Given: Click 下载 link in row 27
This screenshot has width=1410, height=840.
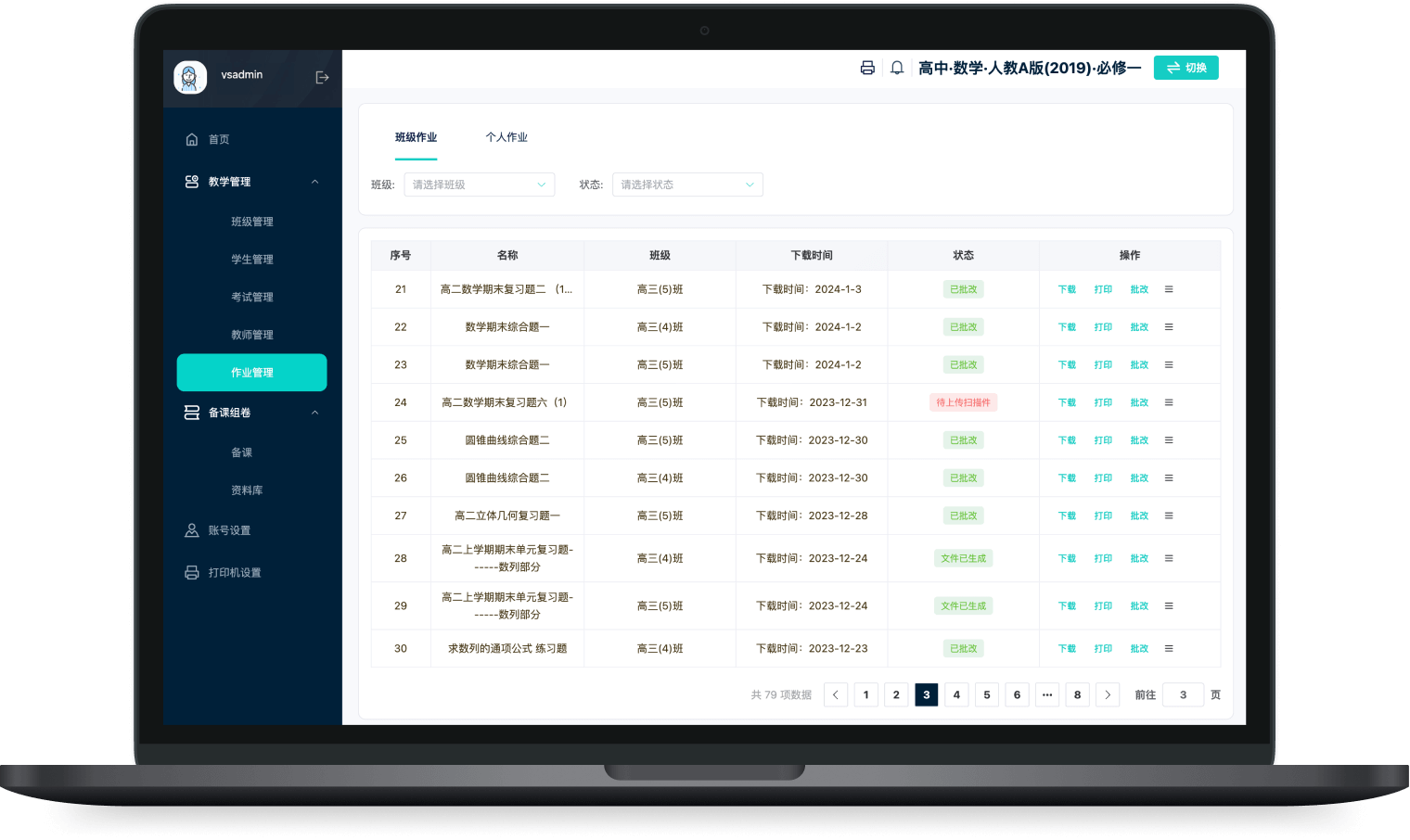Looking at the screenshot, I should (1067, 515).
